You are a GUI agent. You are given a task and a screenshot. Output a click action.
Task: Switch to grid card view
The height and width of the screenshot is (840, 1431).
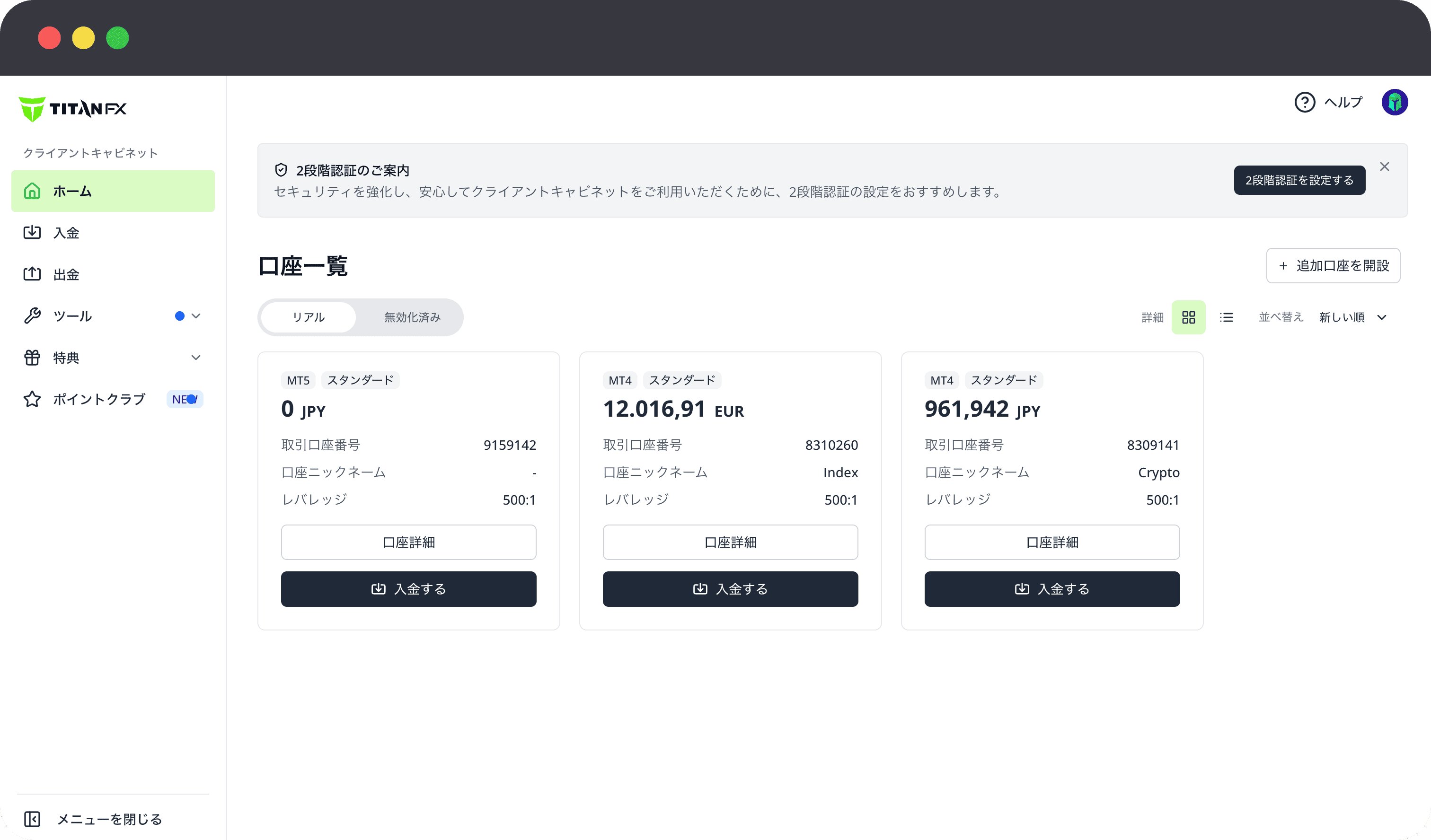[1188, 317]
